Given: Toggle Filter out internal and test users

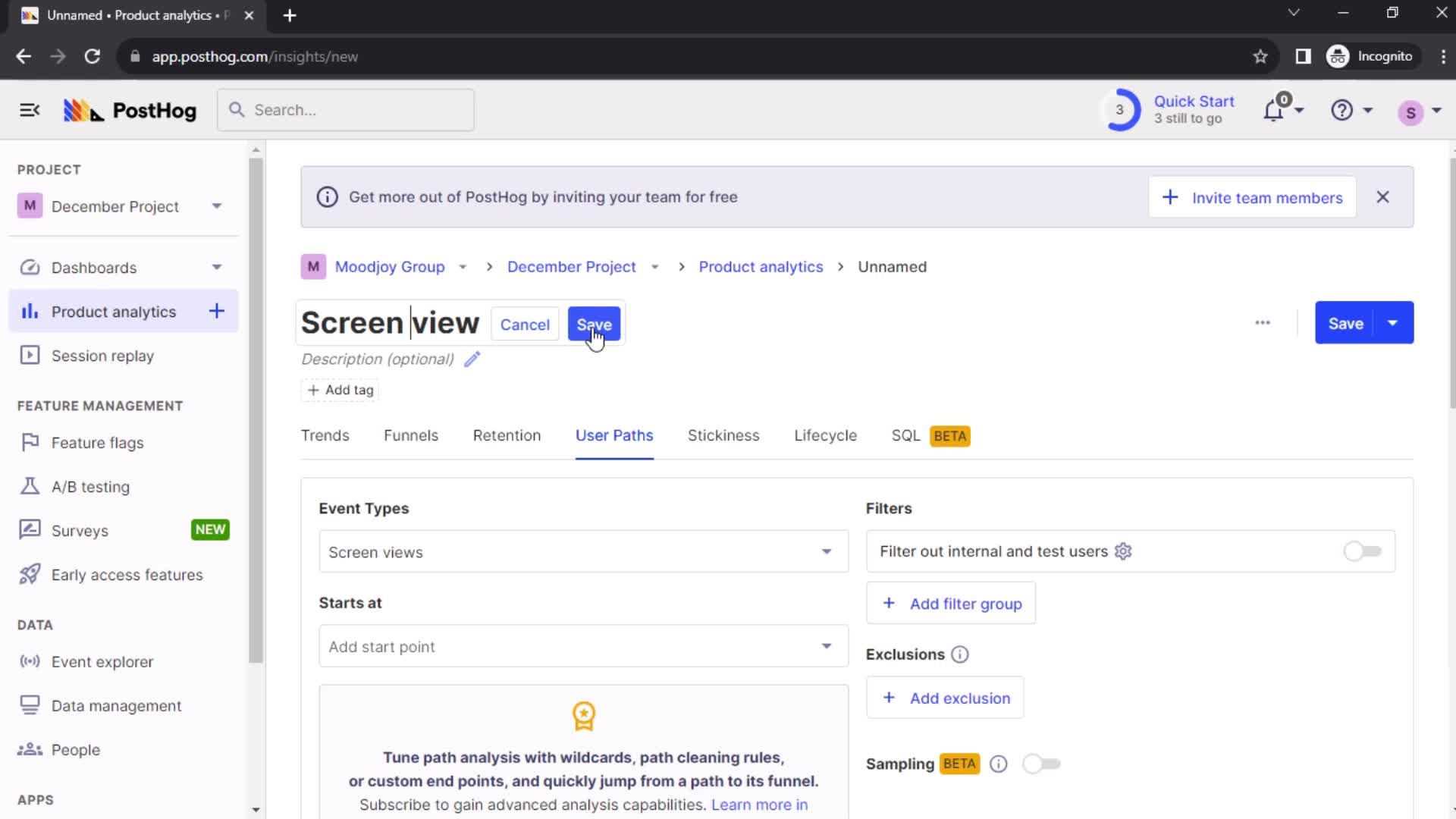Looking at the screenshot, I should tap(1362, 551).
